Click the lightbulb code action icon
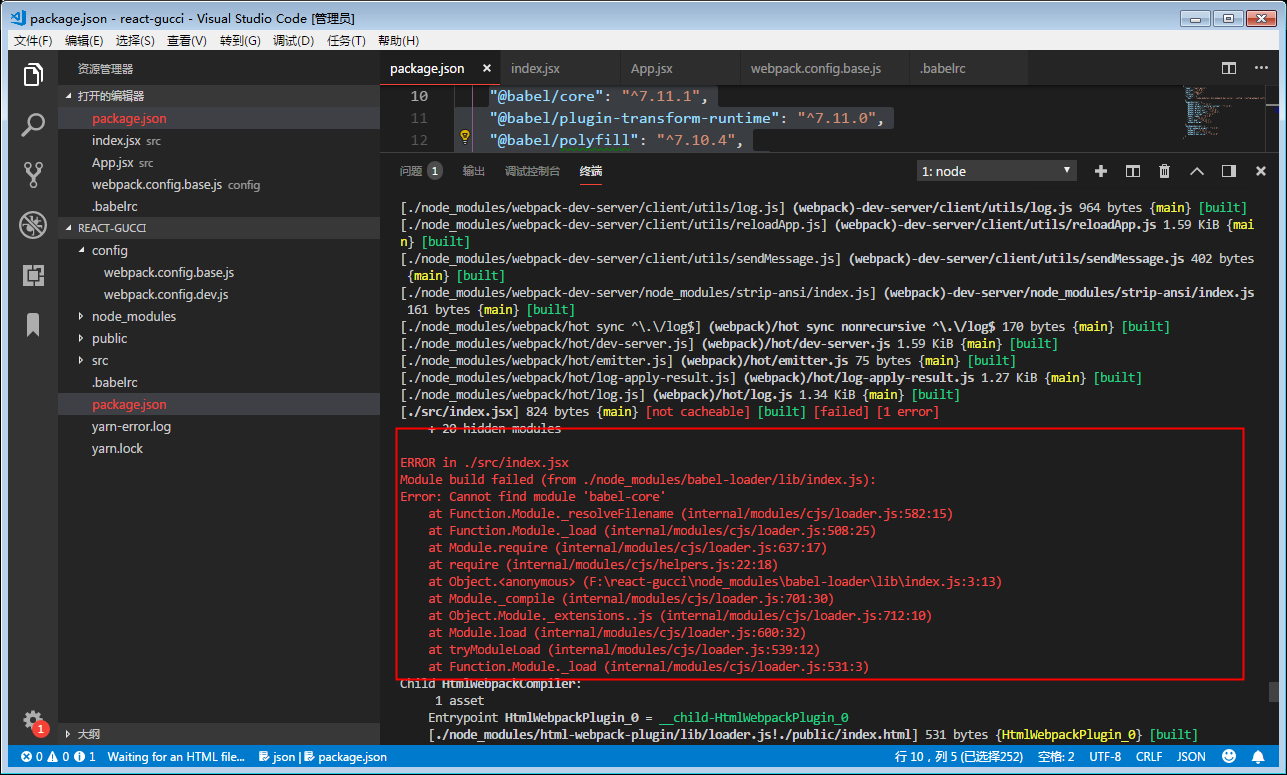Viewport: 1287px width, 775px height. (465, 137)
